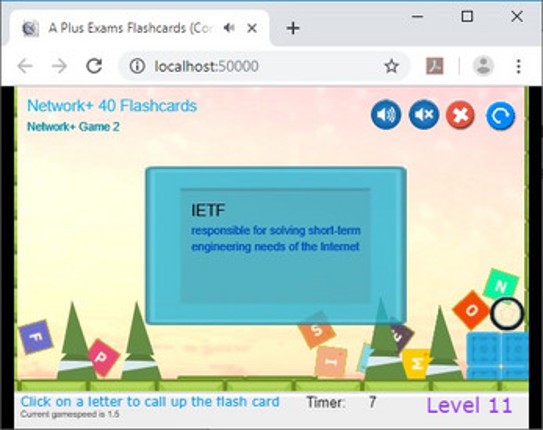
Task: Bookmark this page with star icon
Action: 391,66
